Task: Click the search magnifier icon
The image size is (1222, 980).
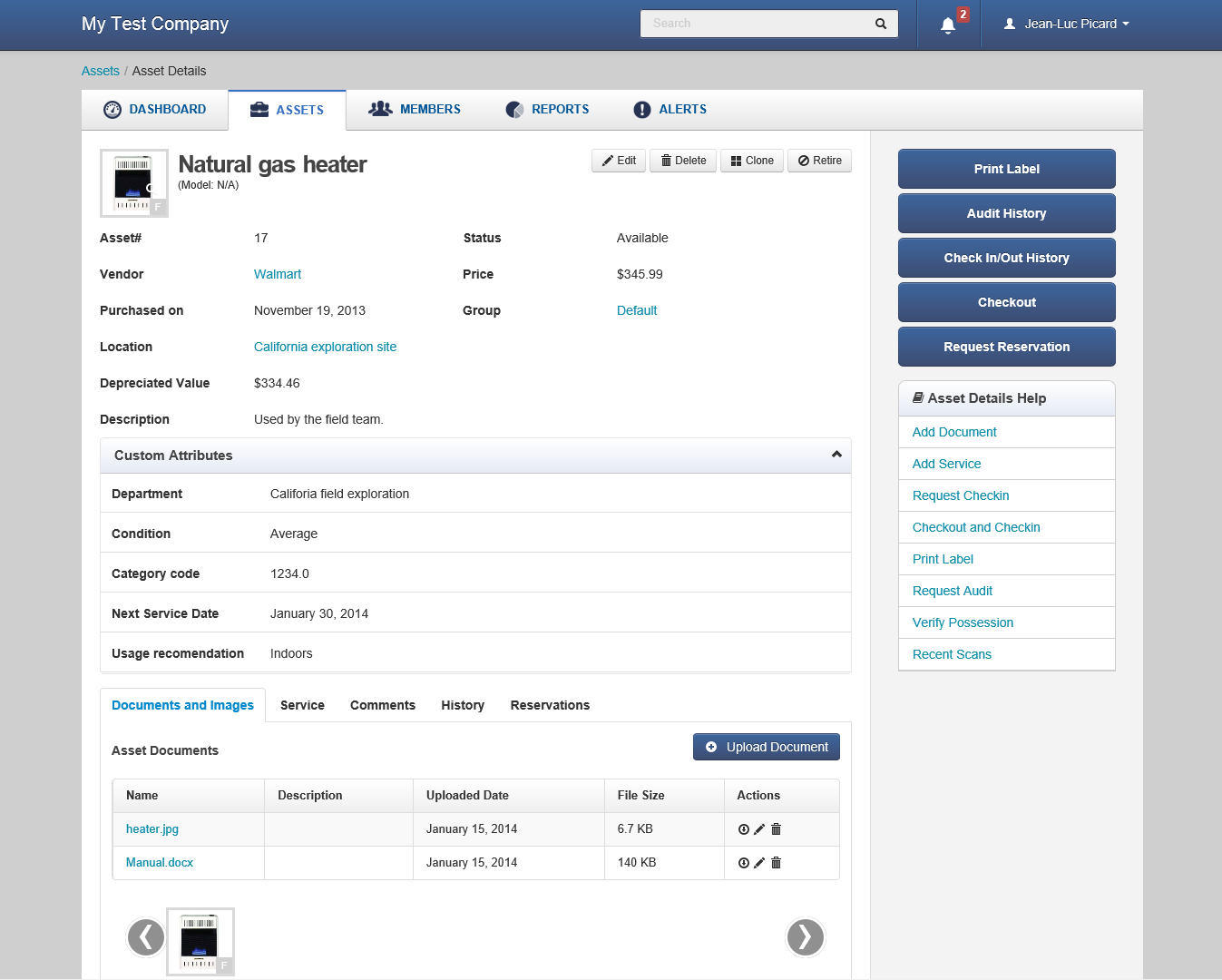Action: (x=879, y=23)
